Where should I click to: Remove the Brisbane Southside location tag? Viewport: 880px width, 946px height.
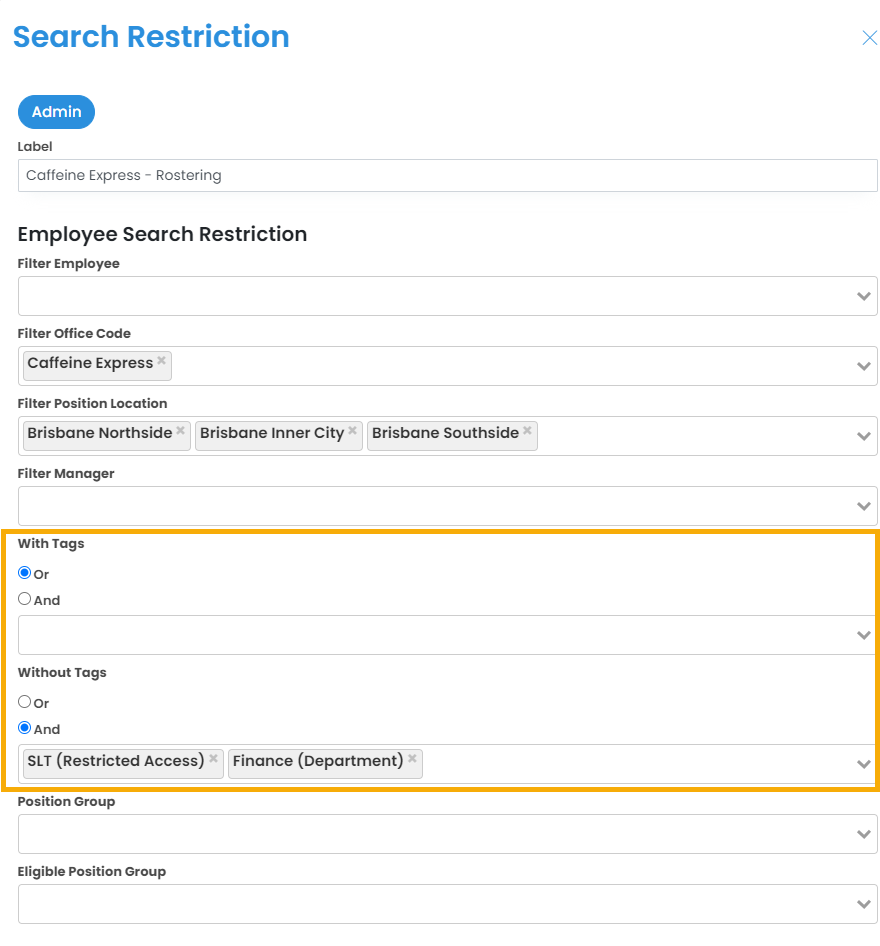(x=527, y=431)
